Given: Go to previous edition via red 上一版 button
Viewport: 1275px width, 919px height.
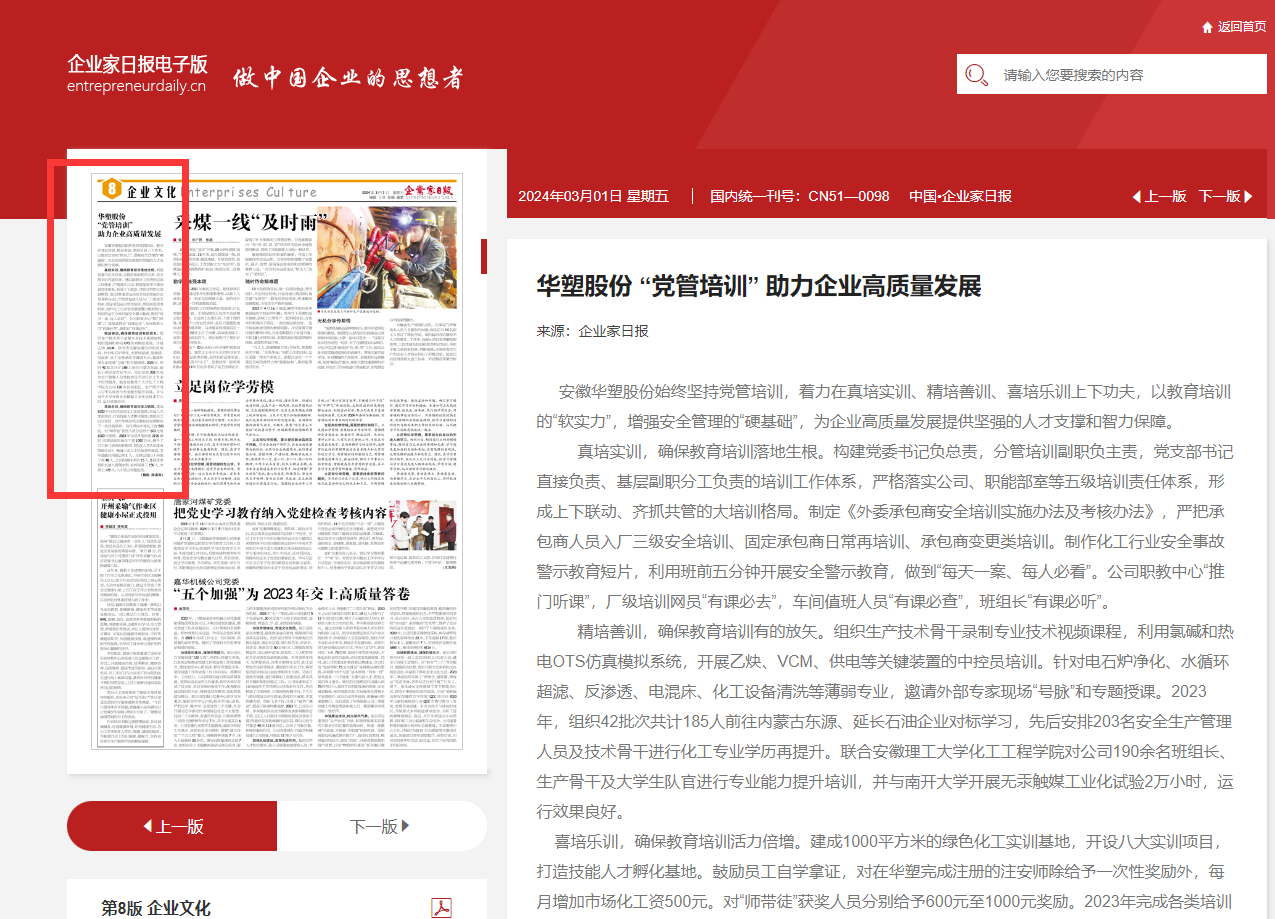Looking at the screenshot, I should click(172, 826).
